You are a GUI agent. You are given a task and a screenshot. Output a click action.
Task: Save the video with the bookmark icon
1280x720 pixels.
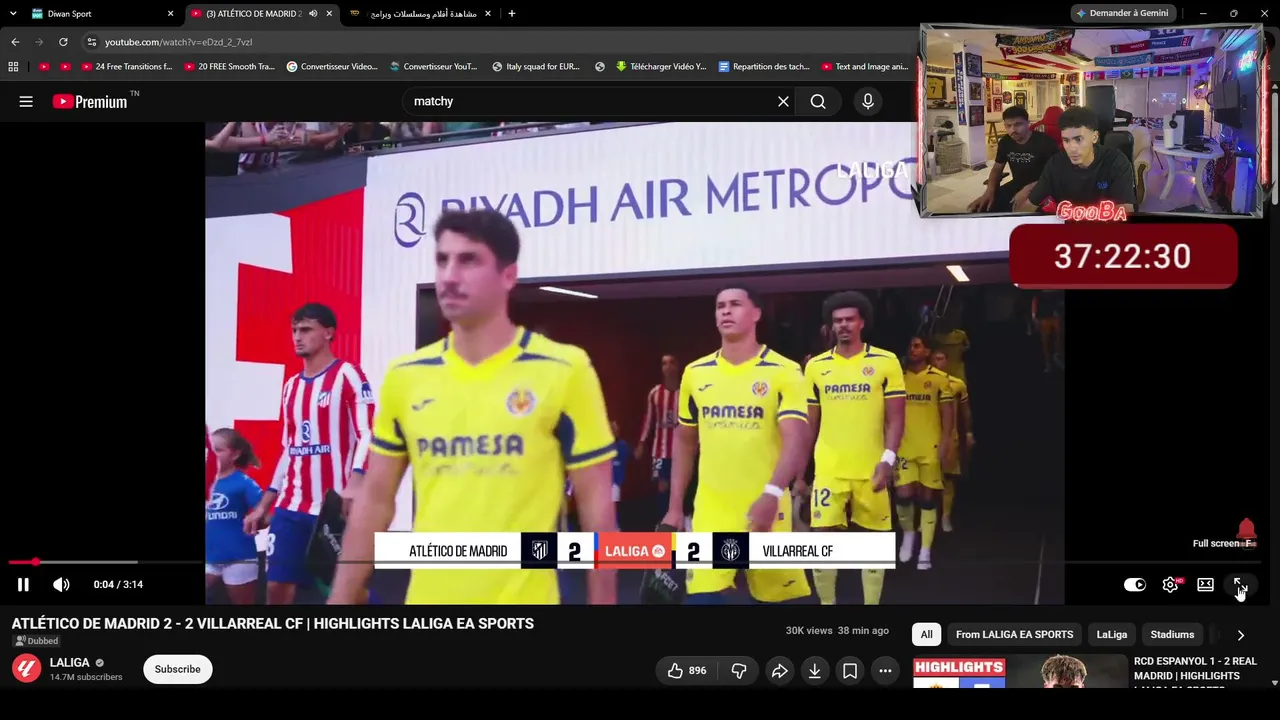pyautogui.click(x=850, y=671)
